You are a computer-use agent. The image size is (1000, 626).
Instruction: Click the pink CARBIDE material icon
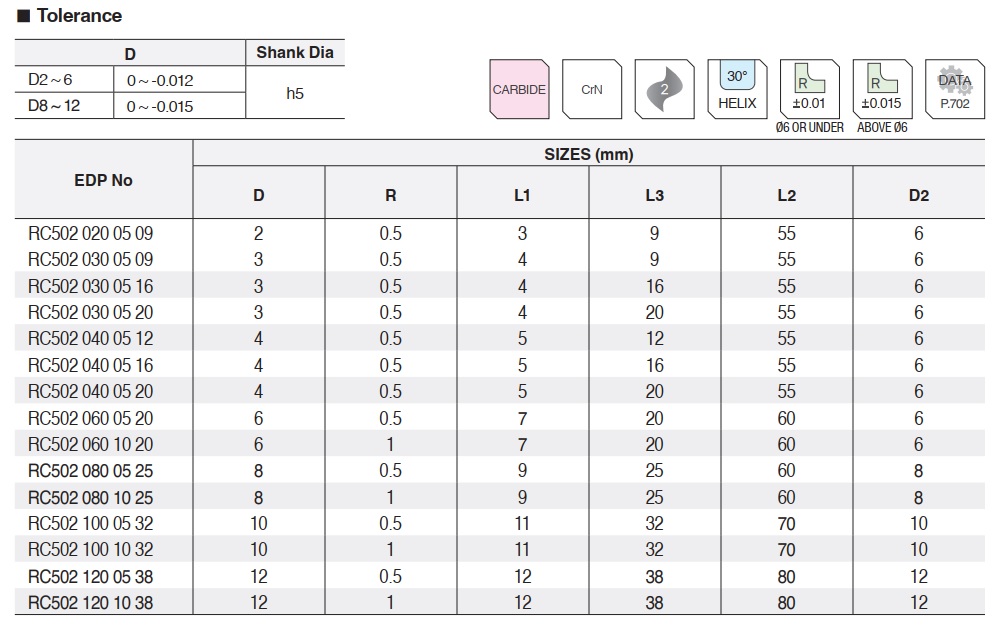(x=519, y=89)
